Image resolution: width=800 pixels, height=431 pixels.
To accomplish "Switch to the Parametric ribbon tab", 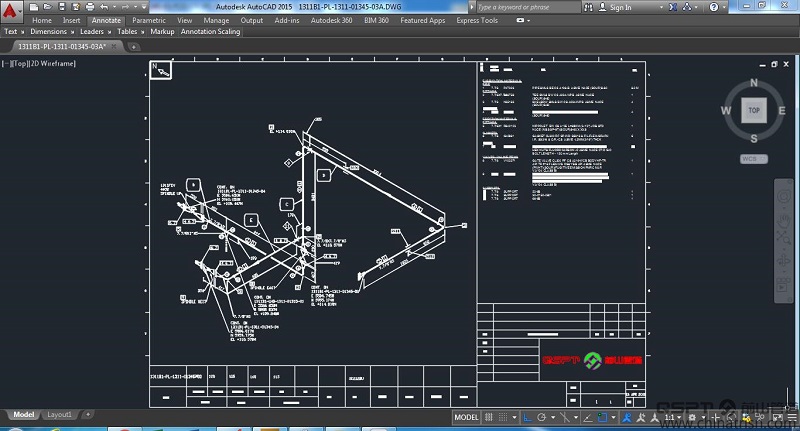I will (x=149, y=20).
